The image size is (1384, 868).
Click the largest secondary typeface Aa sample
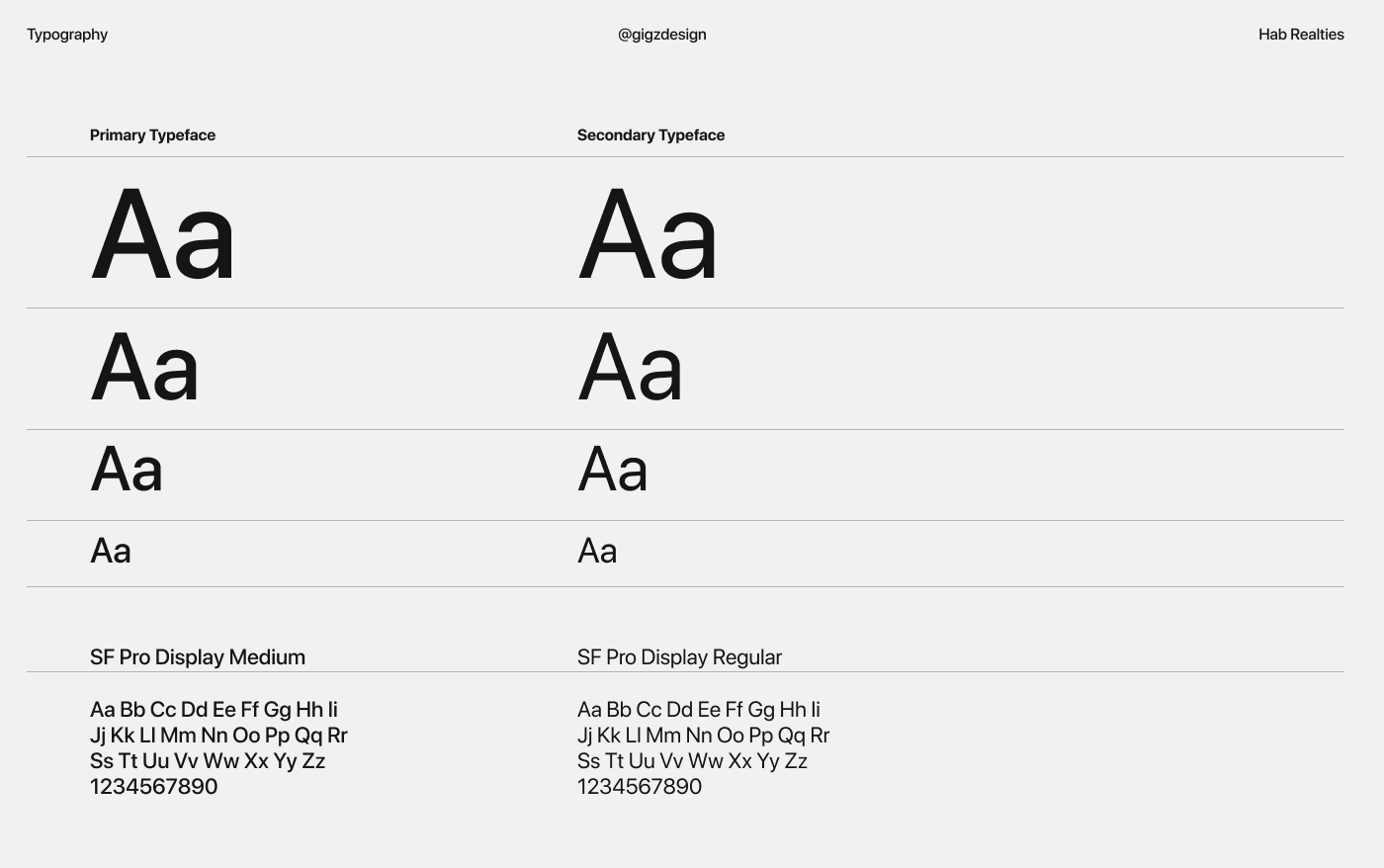(x=648, y=236)
